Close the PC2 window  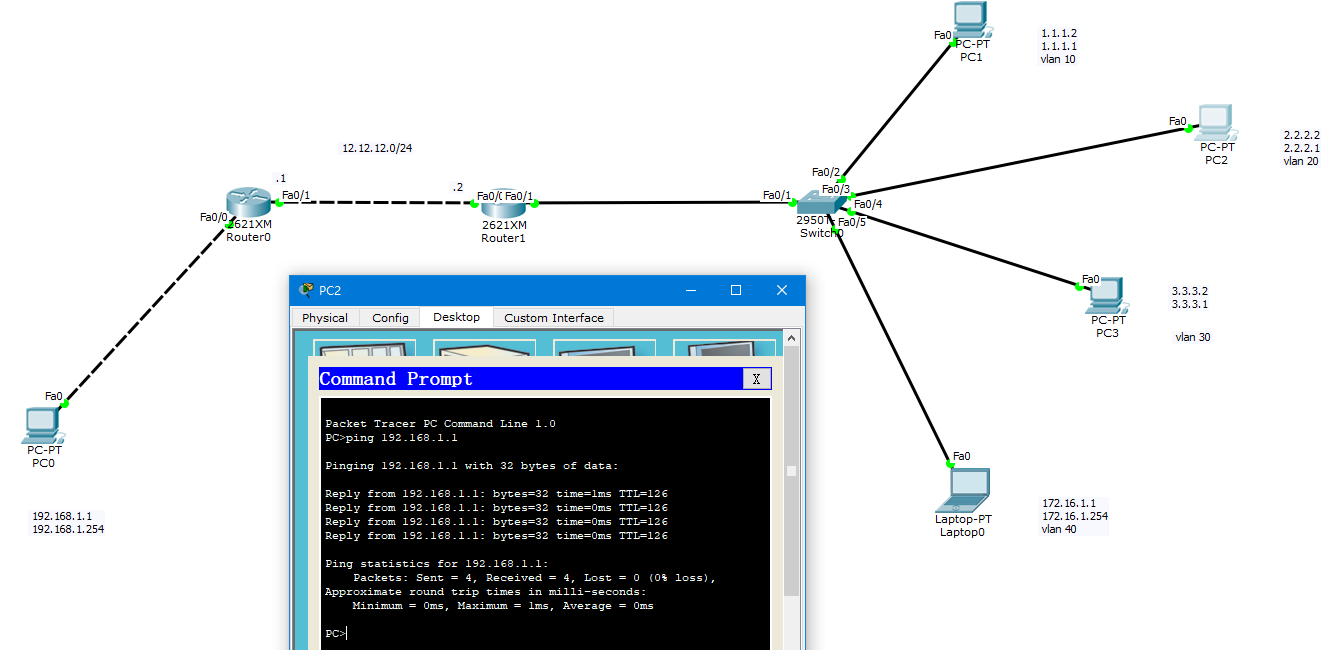pos(782,290)
